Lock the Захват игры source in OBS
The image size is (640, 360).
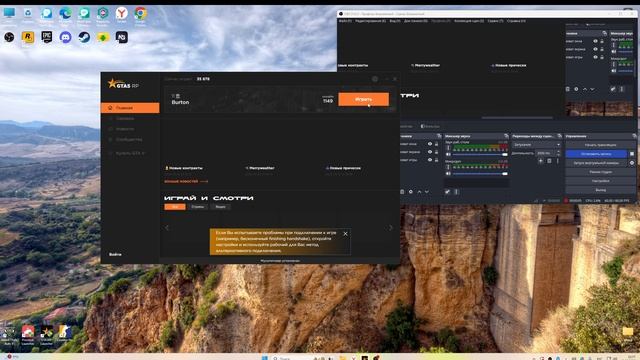tap(436, 160)
